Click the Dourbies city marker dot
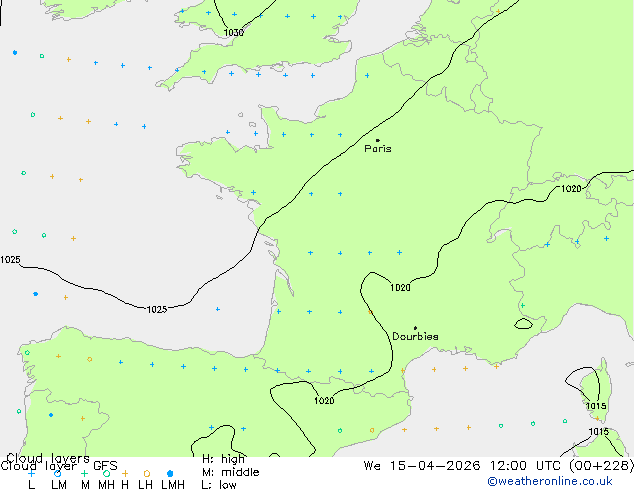Screen dimensions: 634x490 point(415,328)
